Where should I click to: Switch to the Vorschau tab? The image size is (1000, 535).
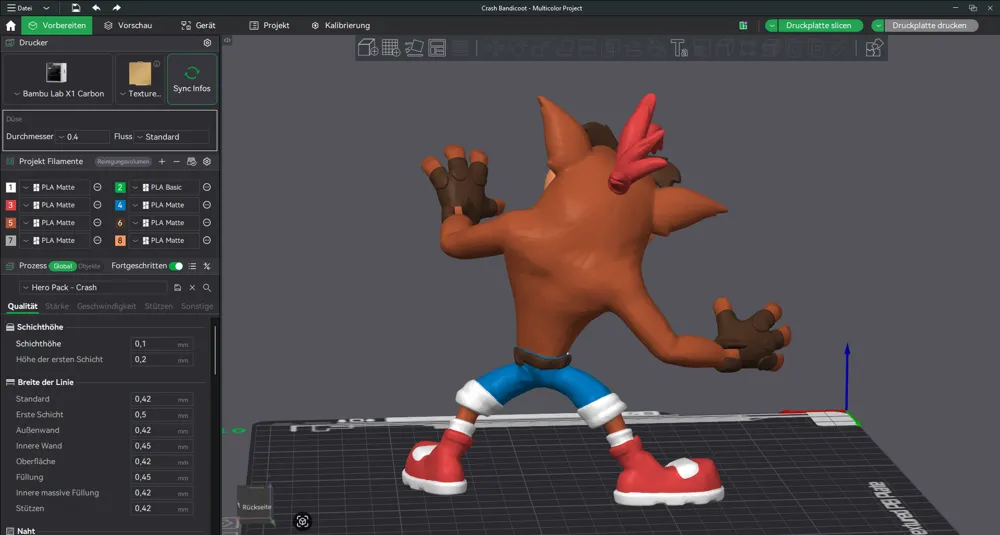click(128, 26)
